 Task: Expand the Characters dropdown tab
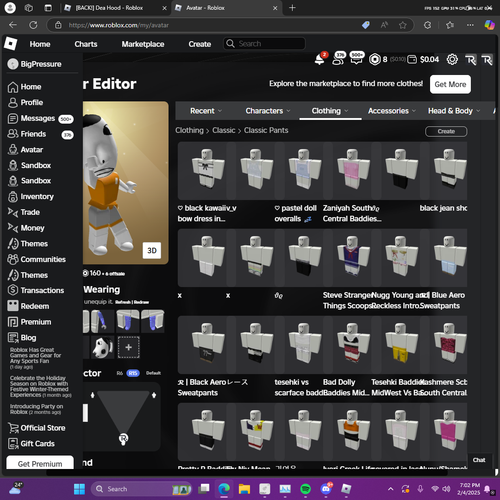pos(268,111)
